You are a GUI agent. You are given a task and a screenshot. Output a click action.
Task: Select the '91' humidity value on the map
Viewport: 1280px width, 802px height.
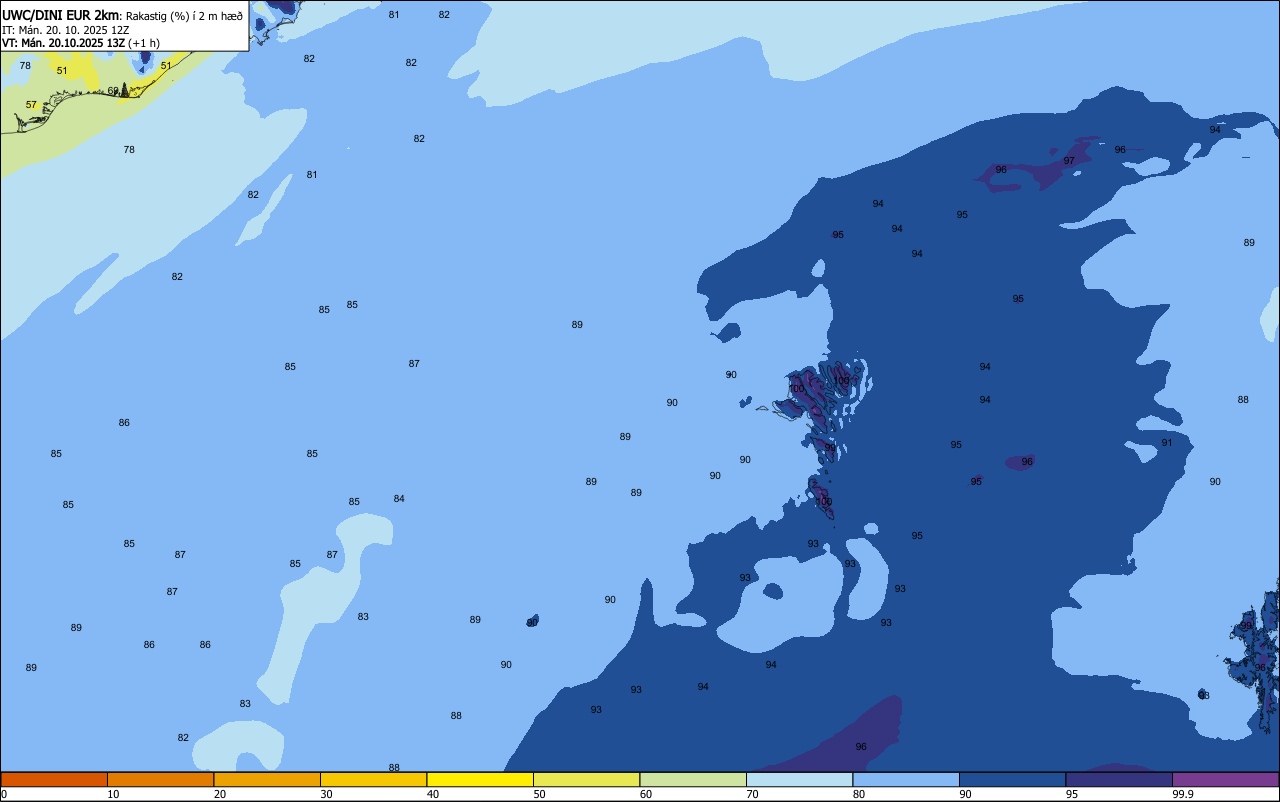point(1167,443)
